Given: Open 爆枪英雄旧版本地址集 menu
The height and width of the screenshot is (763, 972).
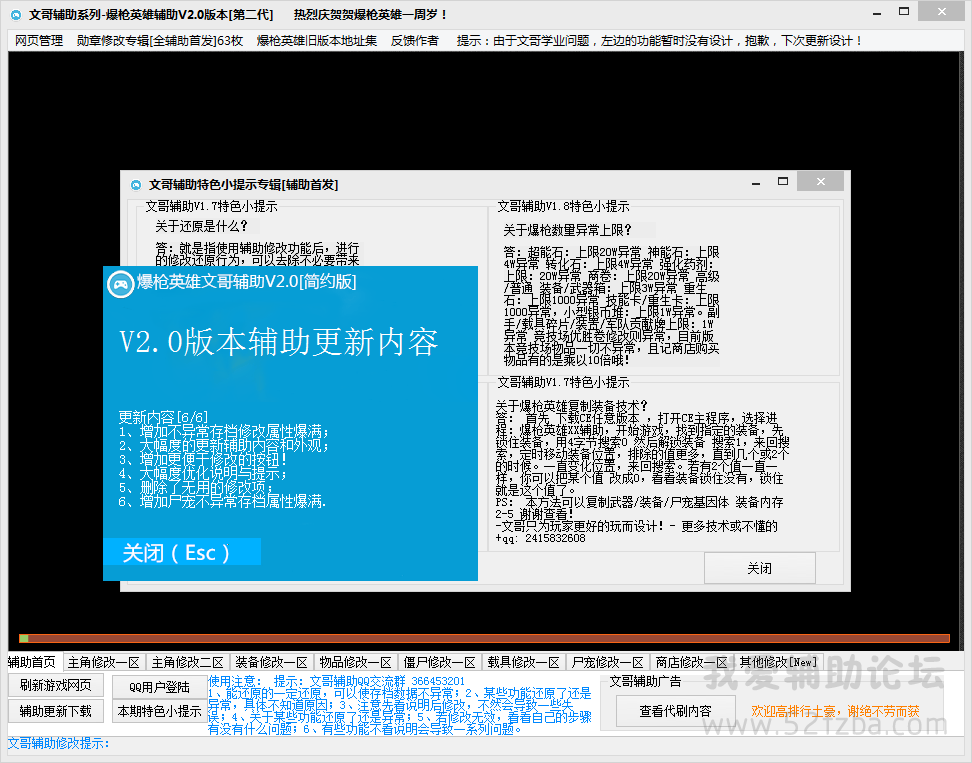Looking at the screenshot, I should click(317, 41).
